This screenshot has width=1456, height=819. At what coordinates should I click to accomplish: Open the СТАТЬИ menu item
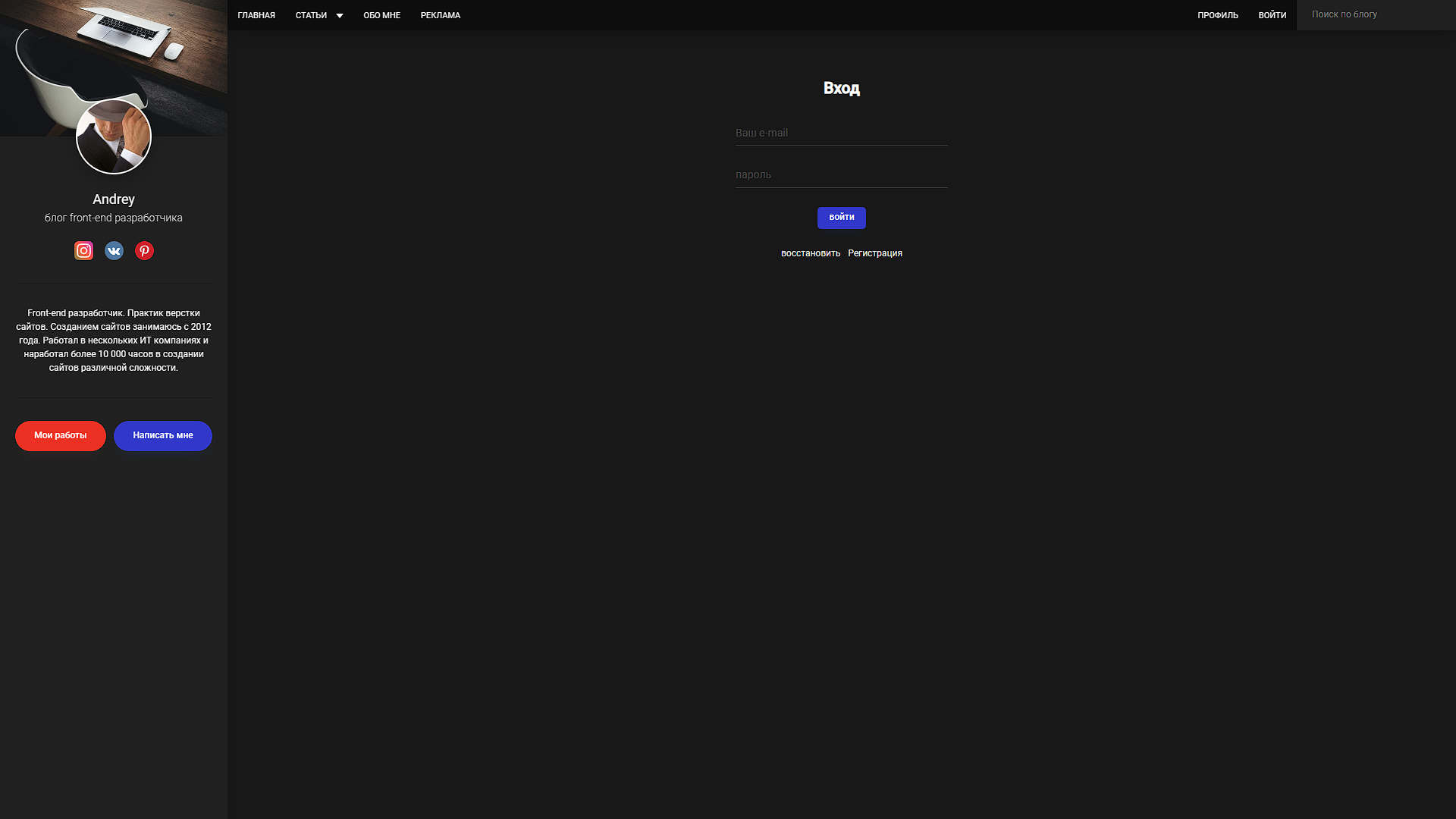tap(311, 15)
